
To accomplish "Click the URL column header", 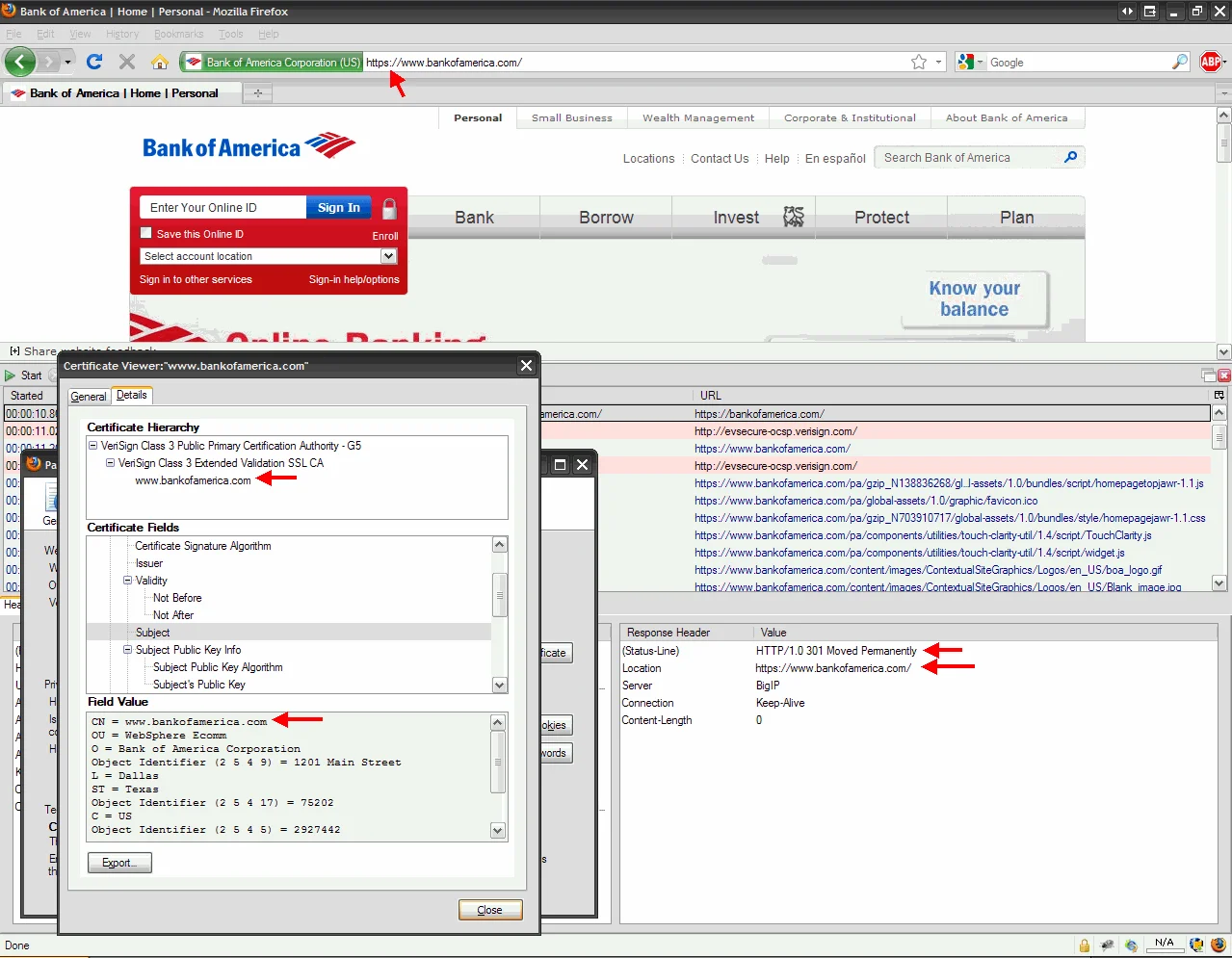I will pyautogui.click(x=711, y=396).
